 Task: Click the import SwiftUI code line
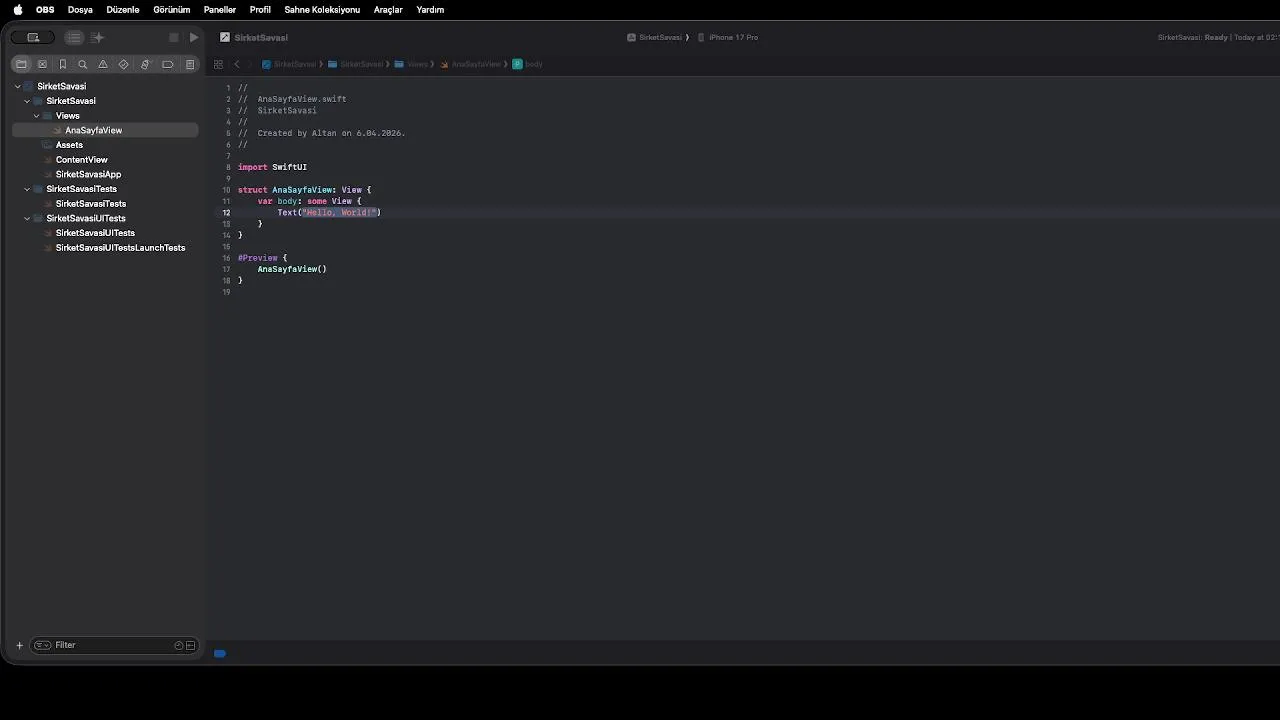[x=272, y=167]
